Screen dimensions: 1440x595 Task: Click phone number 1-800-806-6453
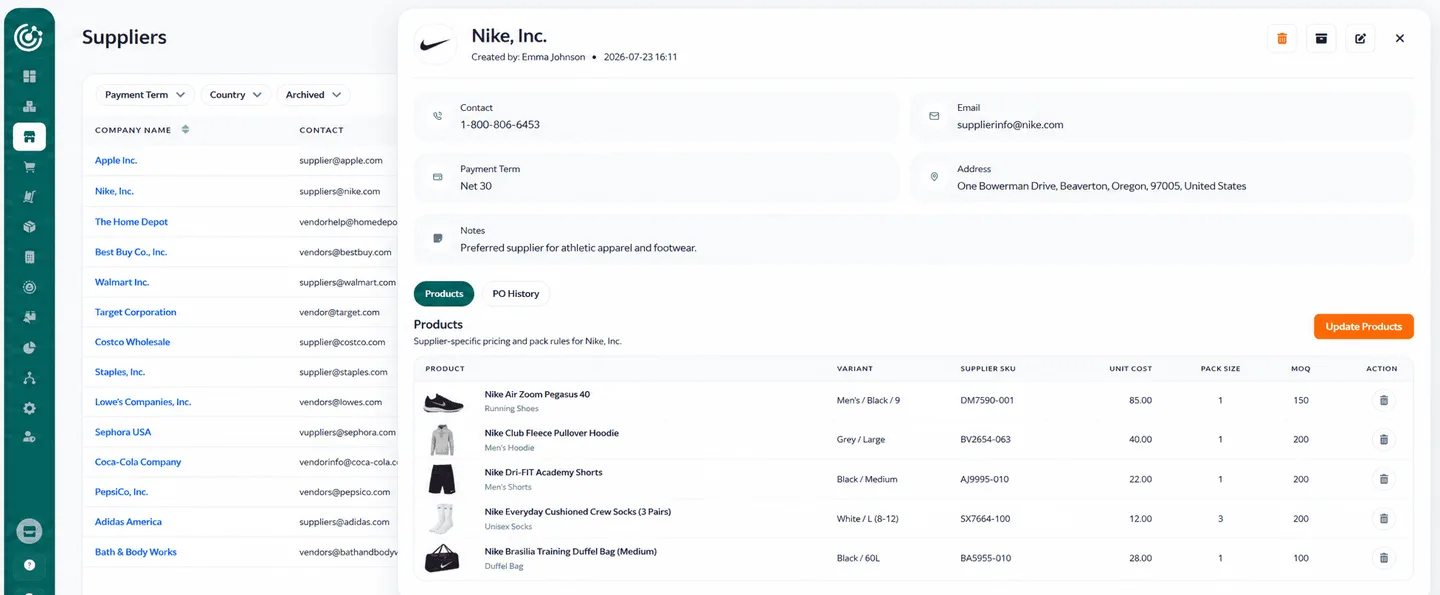(x=500, y=125)
